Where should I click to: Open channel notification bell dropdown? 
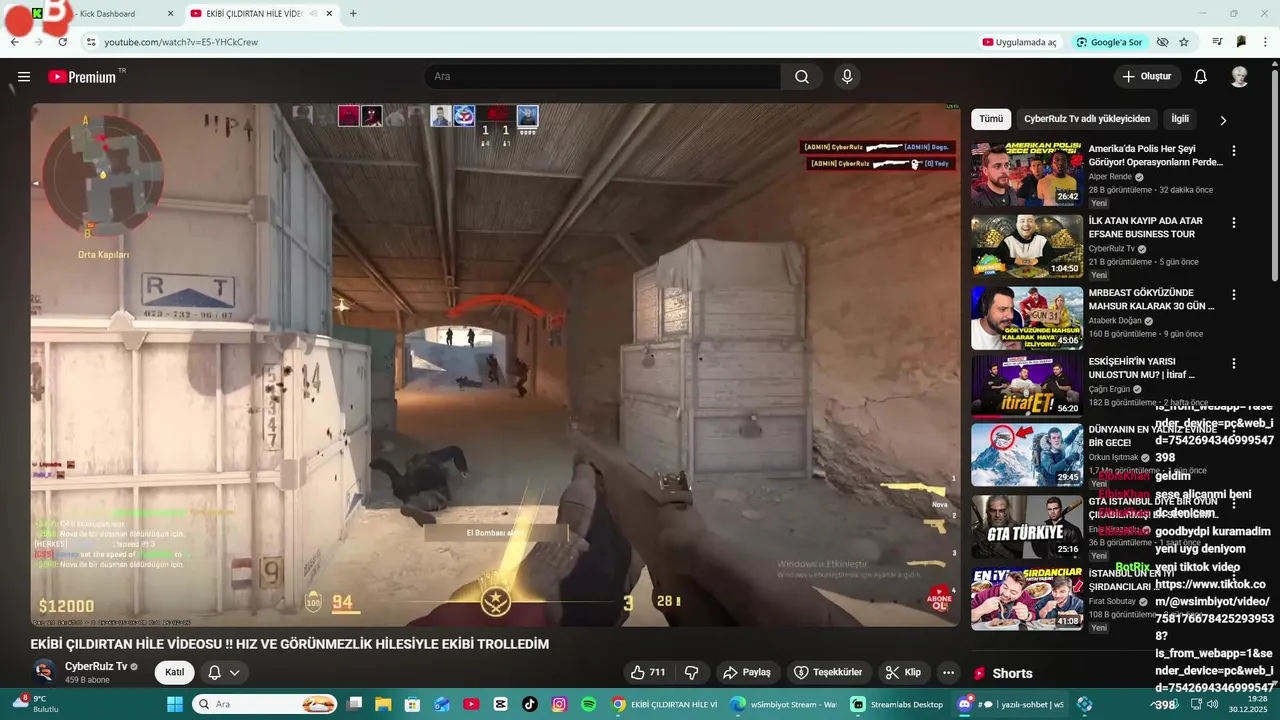224,673
